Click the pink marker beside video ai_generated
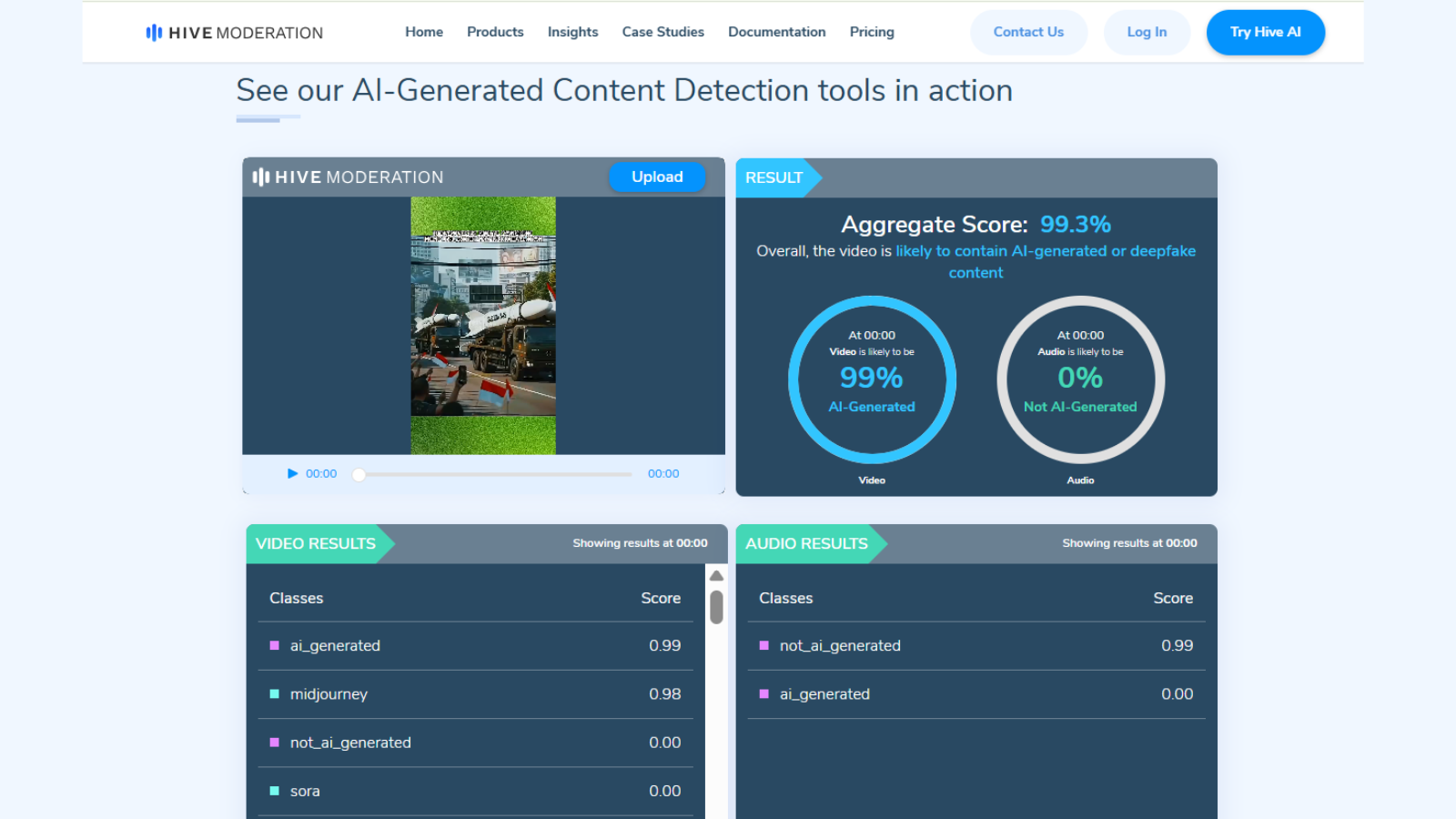 coord(274,645)
